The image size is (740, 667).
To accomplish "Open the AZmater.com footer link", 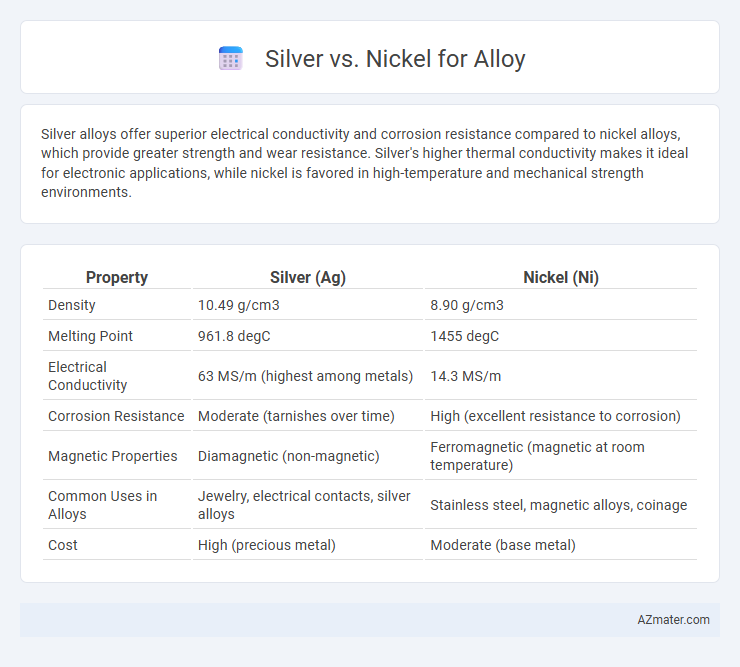I will [x=673, y=620].
